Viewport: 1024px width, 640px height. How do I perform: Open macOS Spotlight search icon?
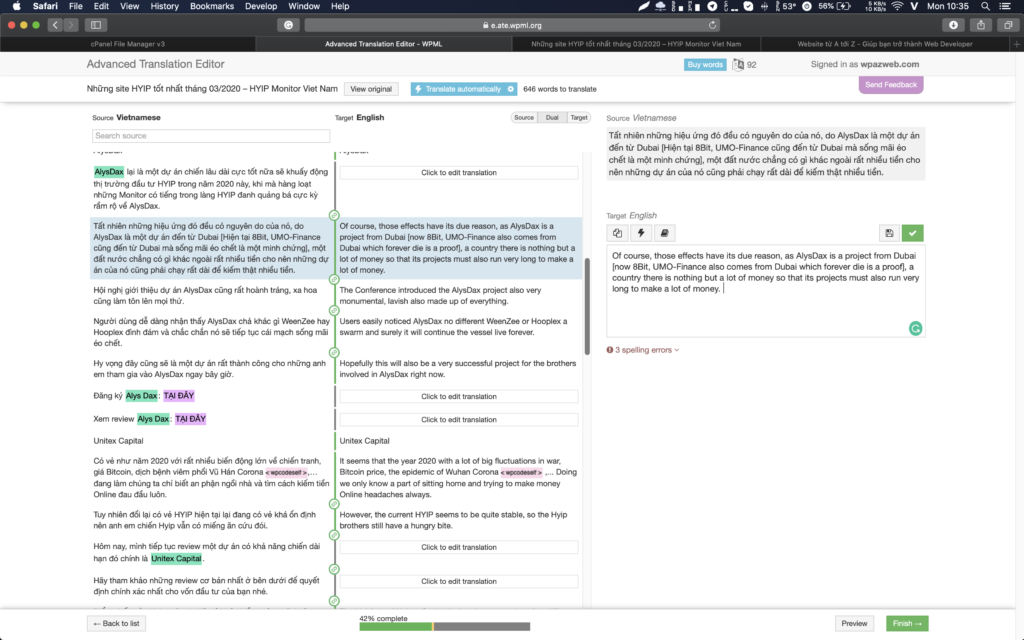(985, 6)
